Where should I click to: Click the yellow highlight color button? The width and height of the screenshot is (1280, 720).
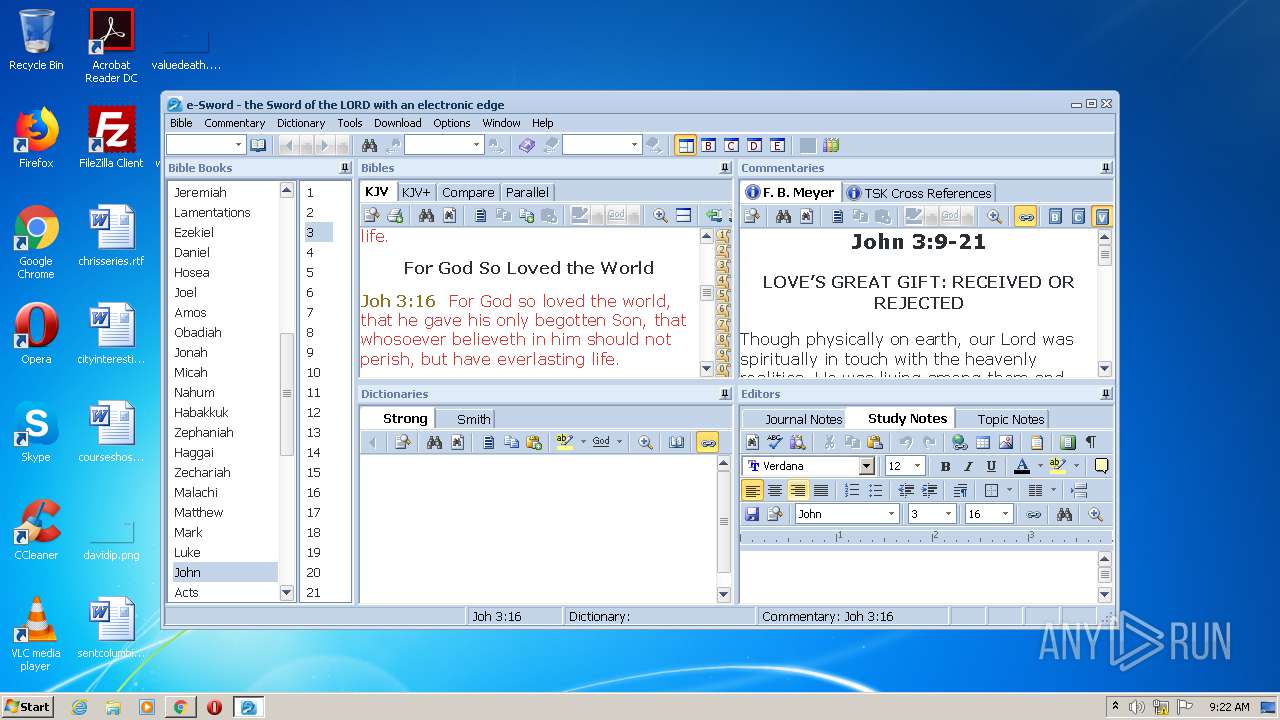click(1058, 466)
